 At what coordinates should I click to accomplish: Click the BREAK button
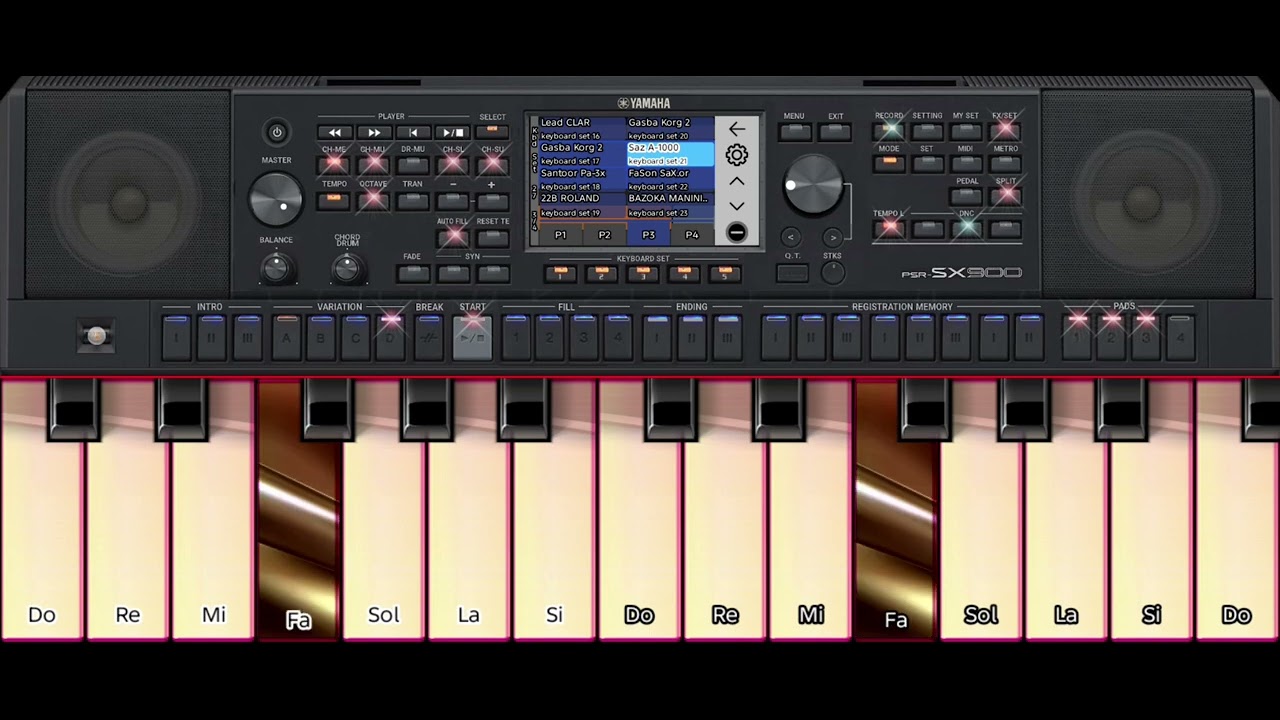(429, 338)
